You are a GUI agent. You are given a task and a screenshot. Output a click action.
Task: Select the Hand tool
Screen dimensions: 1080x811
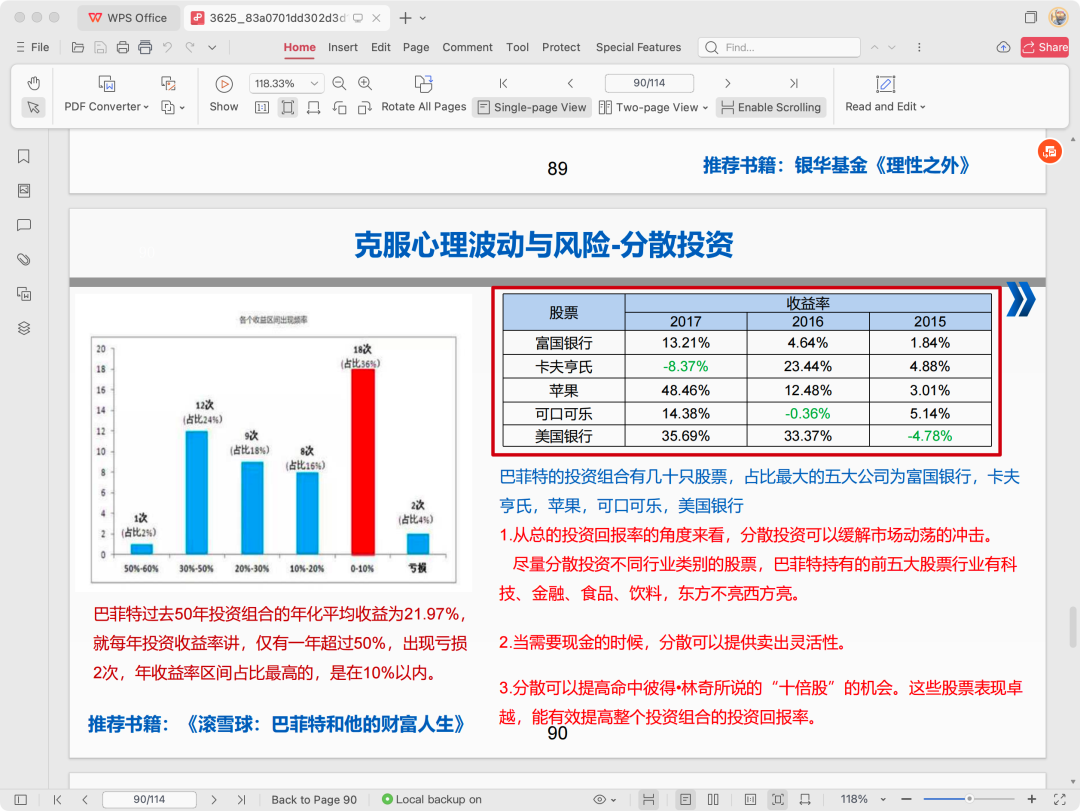pyautogui.click(x=33, y=83)
